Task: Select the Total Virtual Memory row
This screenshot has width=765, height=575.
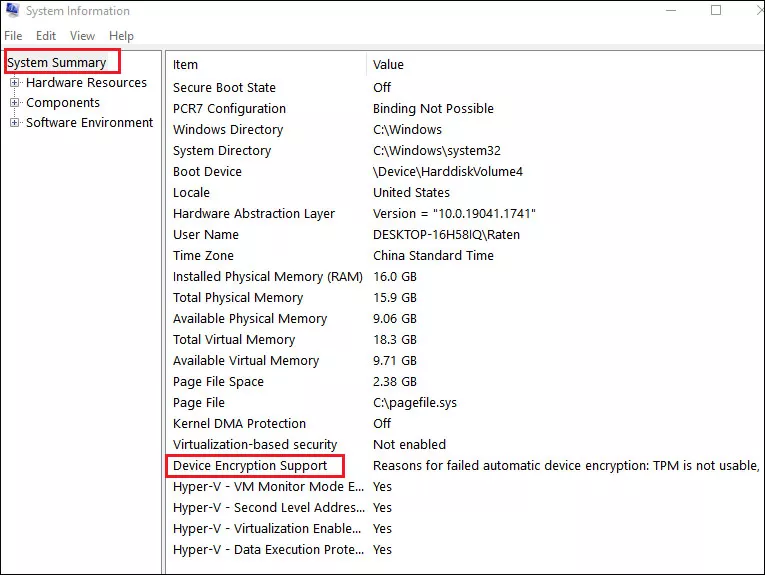Action: coord(466,339)
